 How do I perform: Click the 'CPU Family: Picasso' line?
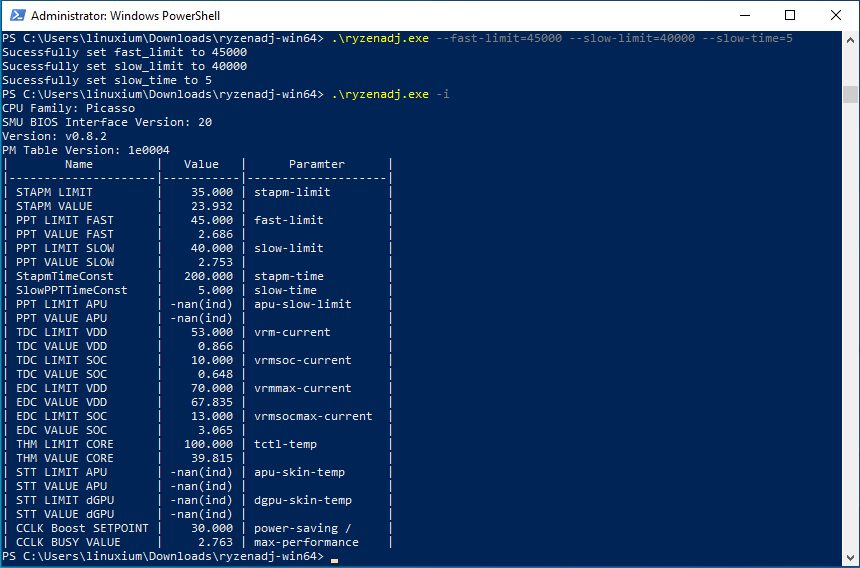(x=69, y=108)
